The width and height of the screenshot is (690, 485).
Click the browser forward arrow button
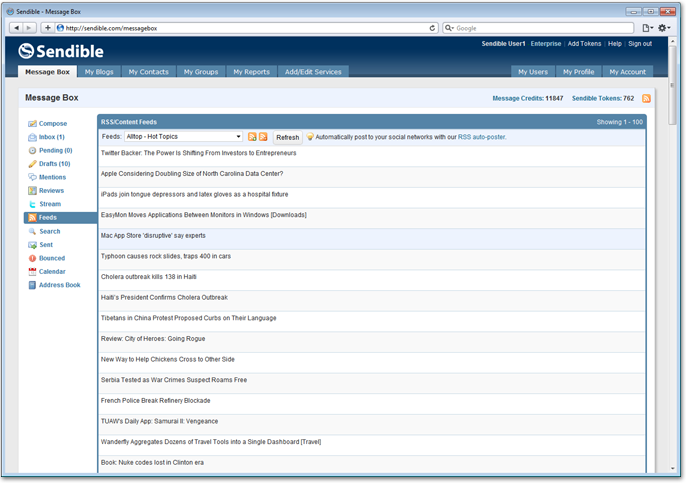(29, 28)
